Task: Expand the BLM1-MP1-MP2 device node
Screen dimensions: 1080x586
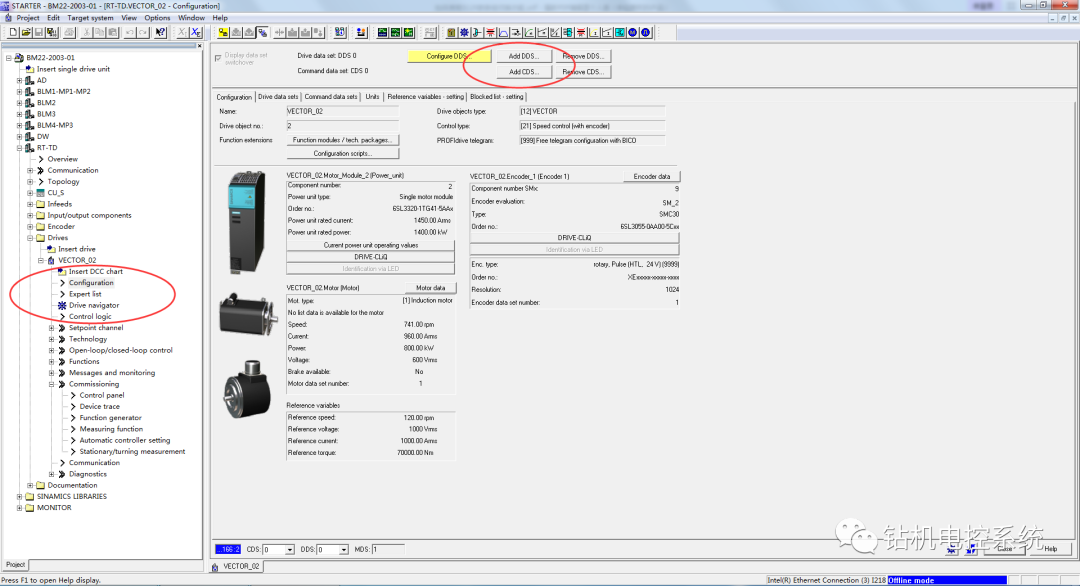Action: click(19, 92)
